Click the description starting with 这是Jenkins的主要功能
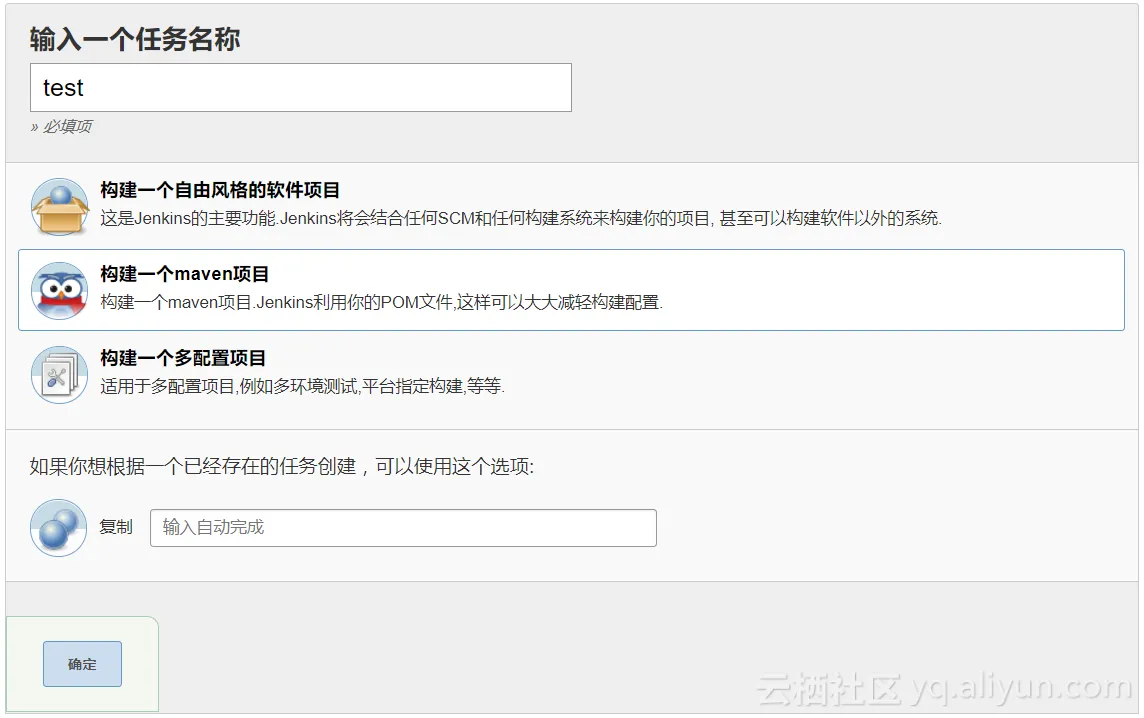The width and height of the screenshot is (1144, 718). click(x=521, y=218)
